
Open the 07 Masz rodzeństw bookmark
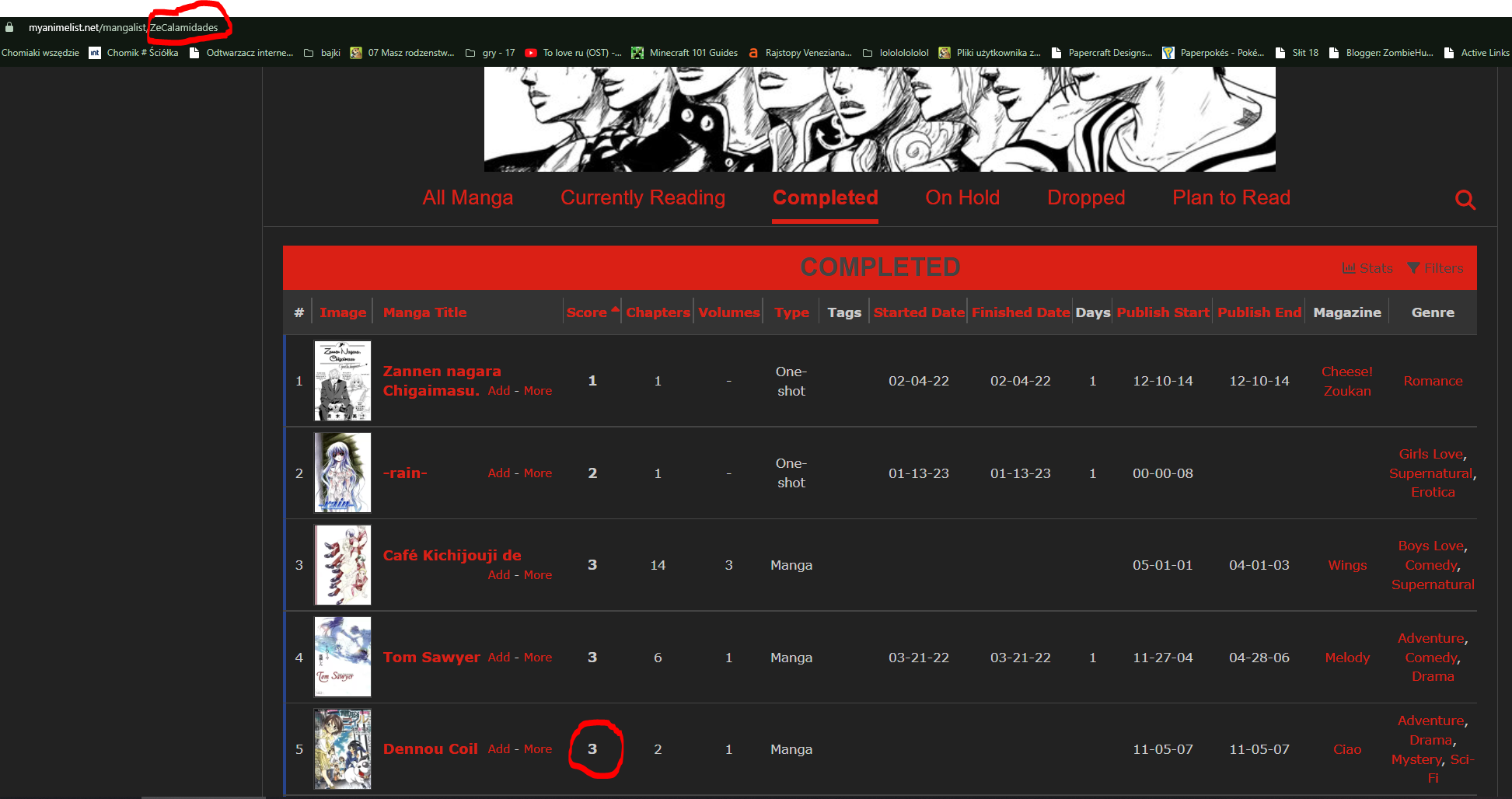pyautogui.click(x=402, y=53)
